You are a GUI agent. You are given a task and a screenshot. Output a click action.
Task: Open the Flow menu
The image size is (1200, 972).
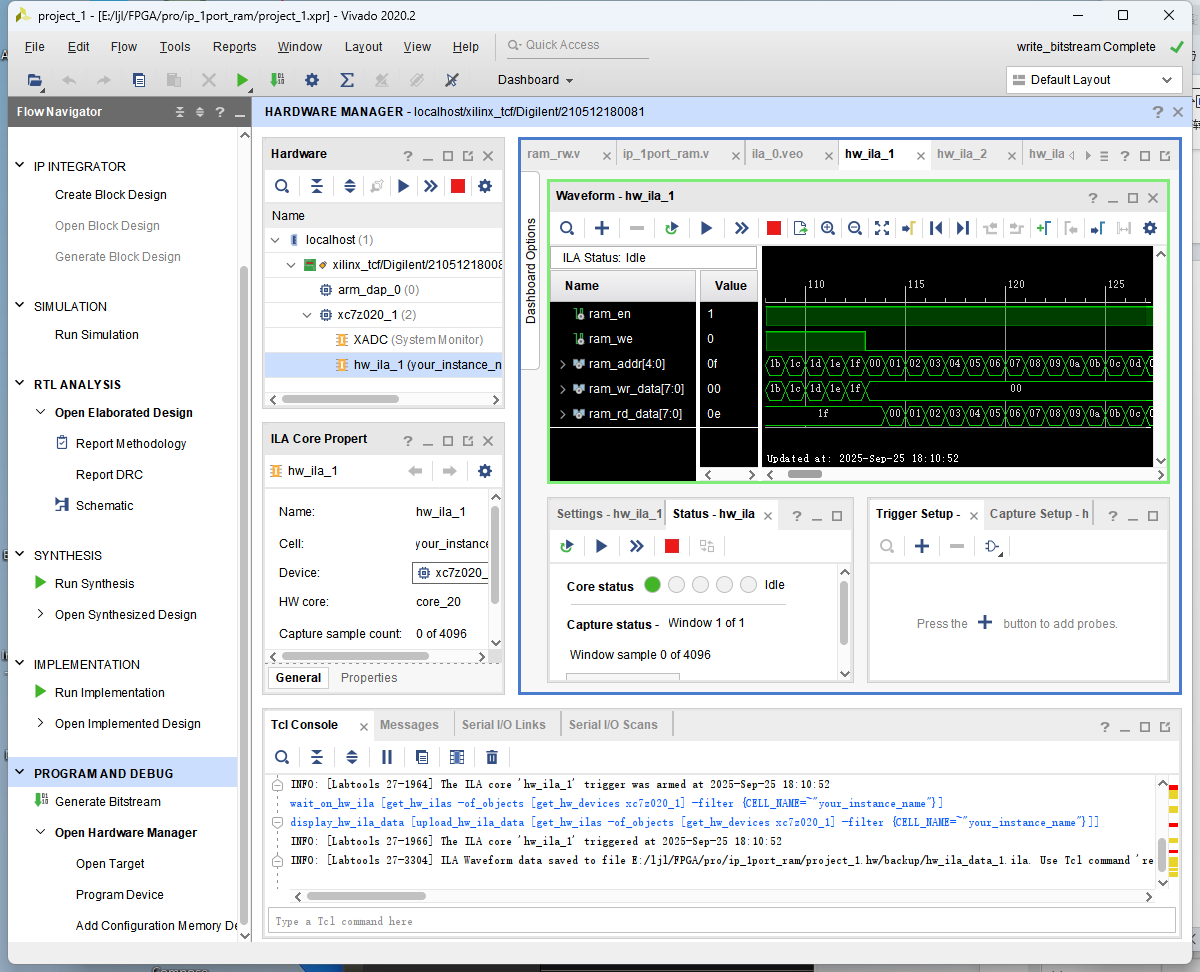[x=124, y=47]
